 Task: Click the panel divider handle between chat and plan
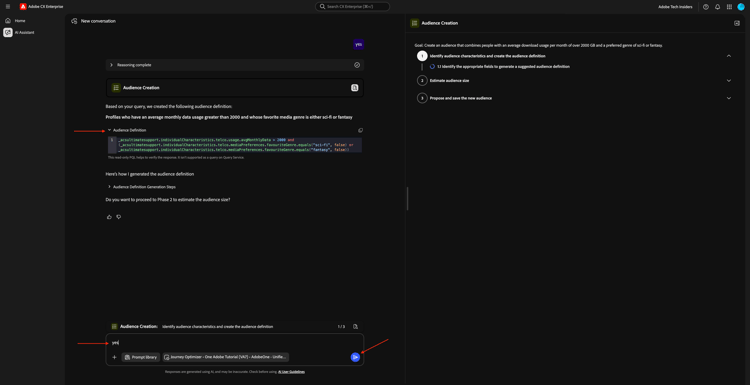[407, 199]
